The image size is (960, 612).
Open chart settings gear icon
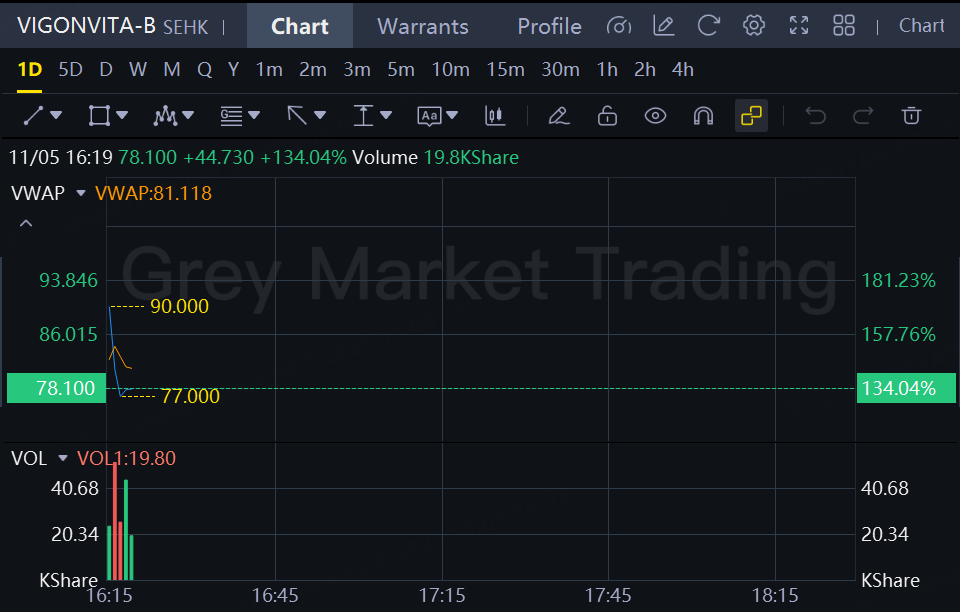pyautogui.click(x=754, y=26)
